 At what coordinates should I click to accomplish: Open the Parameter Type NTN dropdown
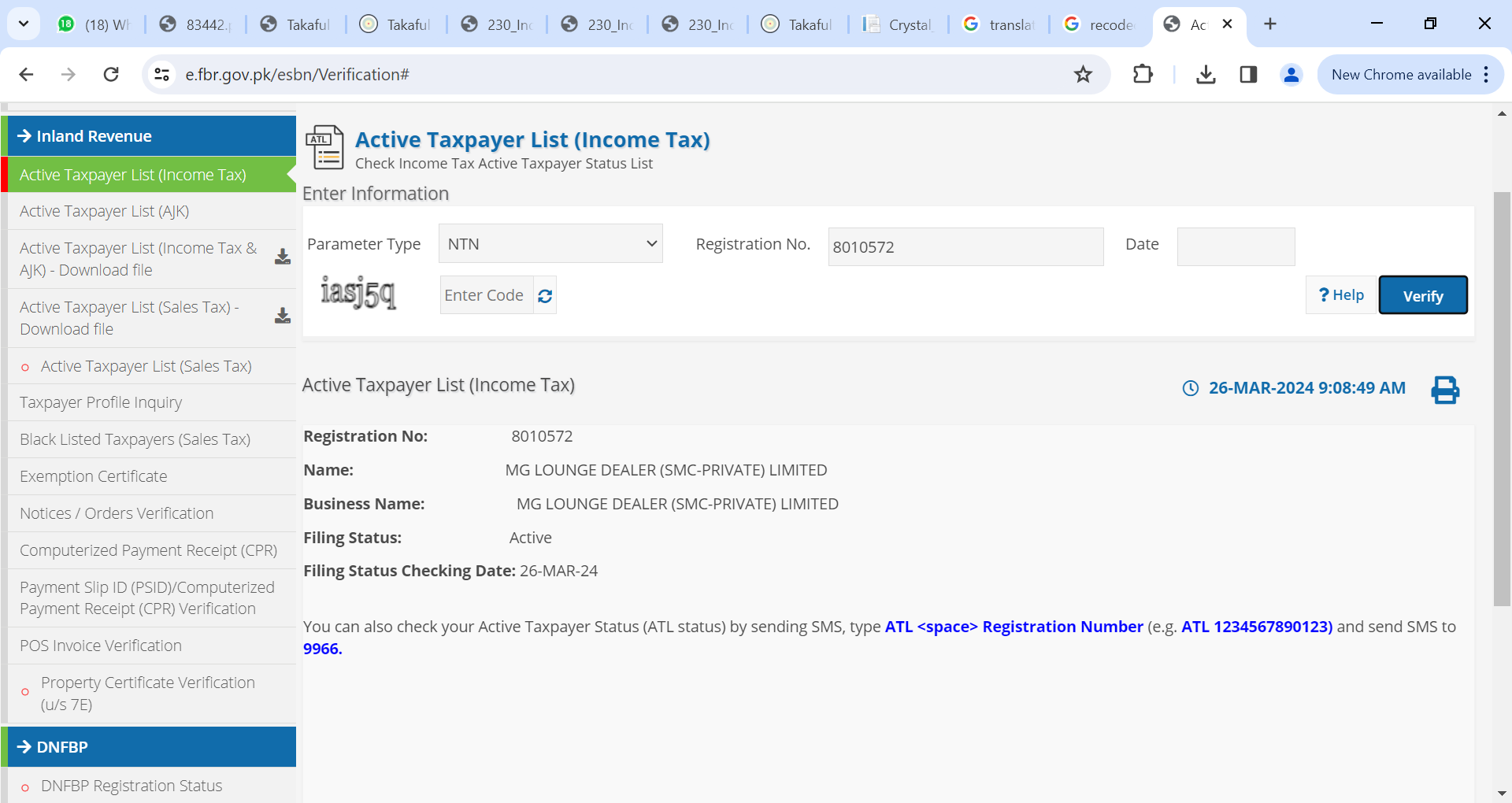point(550,244)
